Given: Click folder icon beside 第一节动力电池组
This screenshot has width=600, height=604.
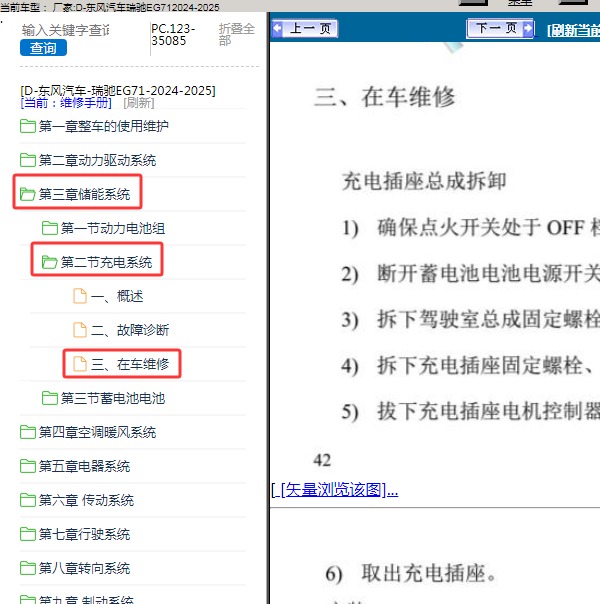Looking at the screenshot, I should pyautogui.click(x=50, y=228).
